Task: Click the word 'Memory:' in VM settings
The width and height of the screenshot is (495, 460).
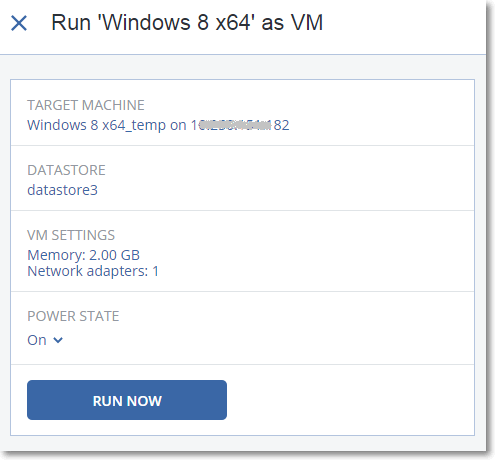Action: pyautogui.click(x=56, y=255)
